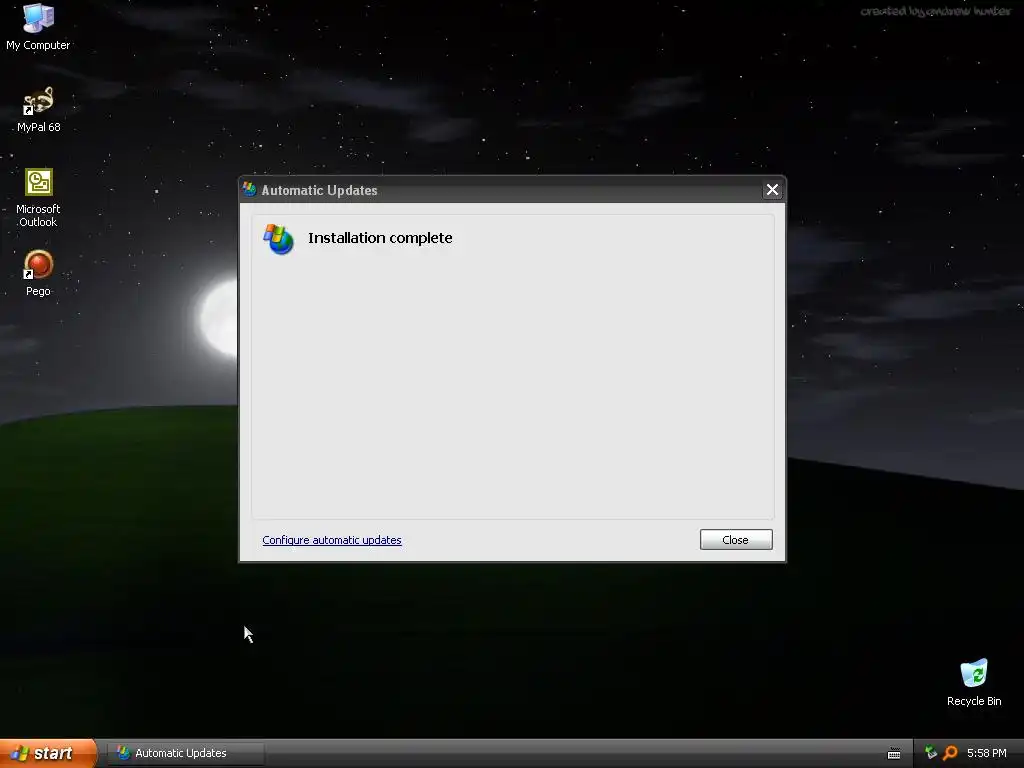This screenshot has width=1024, height=768.
Task: Click the Automatic Updates title bar icon
Action: click(249, 189)
